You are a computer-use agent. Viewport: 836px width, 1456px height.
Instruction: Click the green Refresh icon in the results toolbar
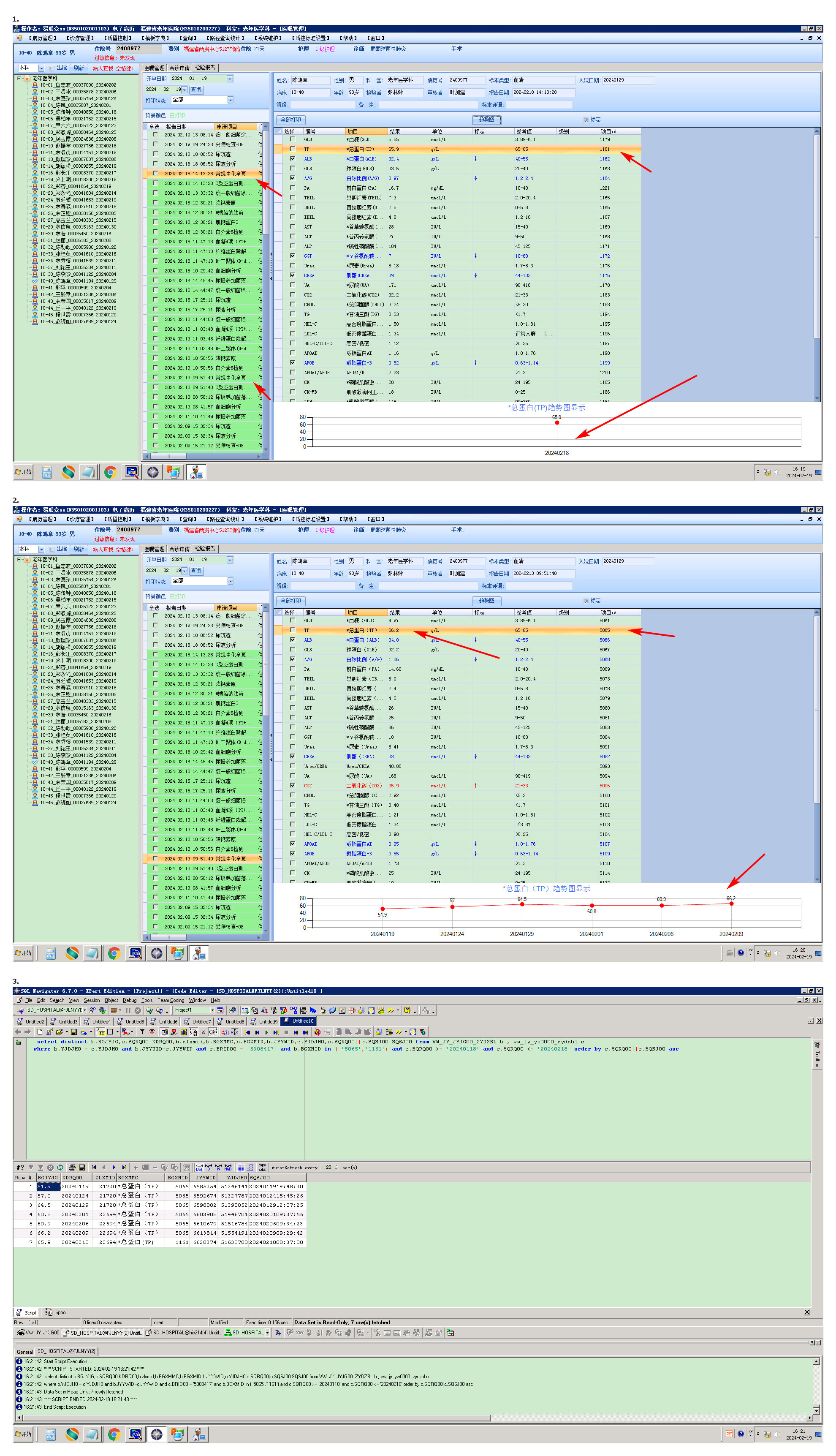tap(60, 1168)
